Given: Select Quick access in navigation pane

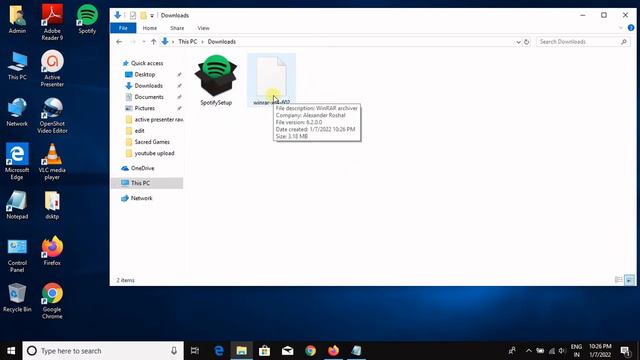Looking at the screenshot, I should point(147,63).
